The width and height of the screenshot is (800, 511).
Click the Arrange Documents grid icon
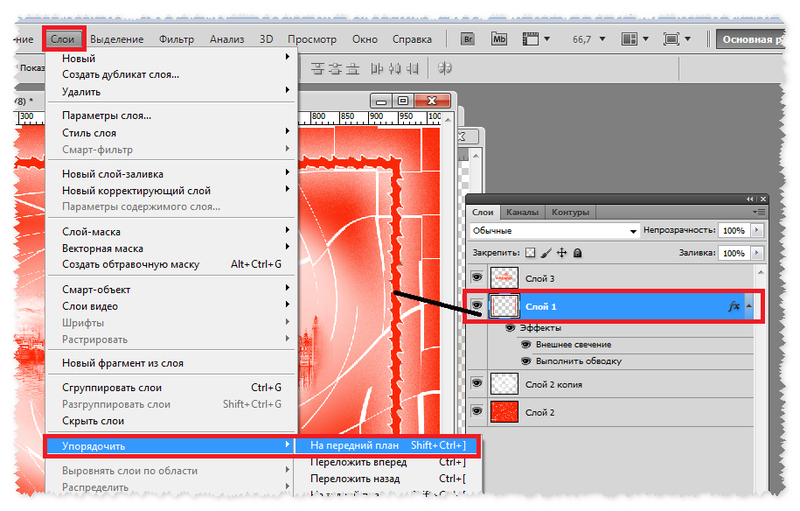[x=629, y=39]
